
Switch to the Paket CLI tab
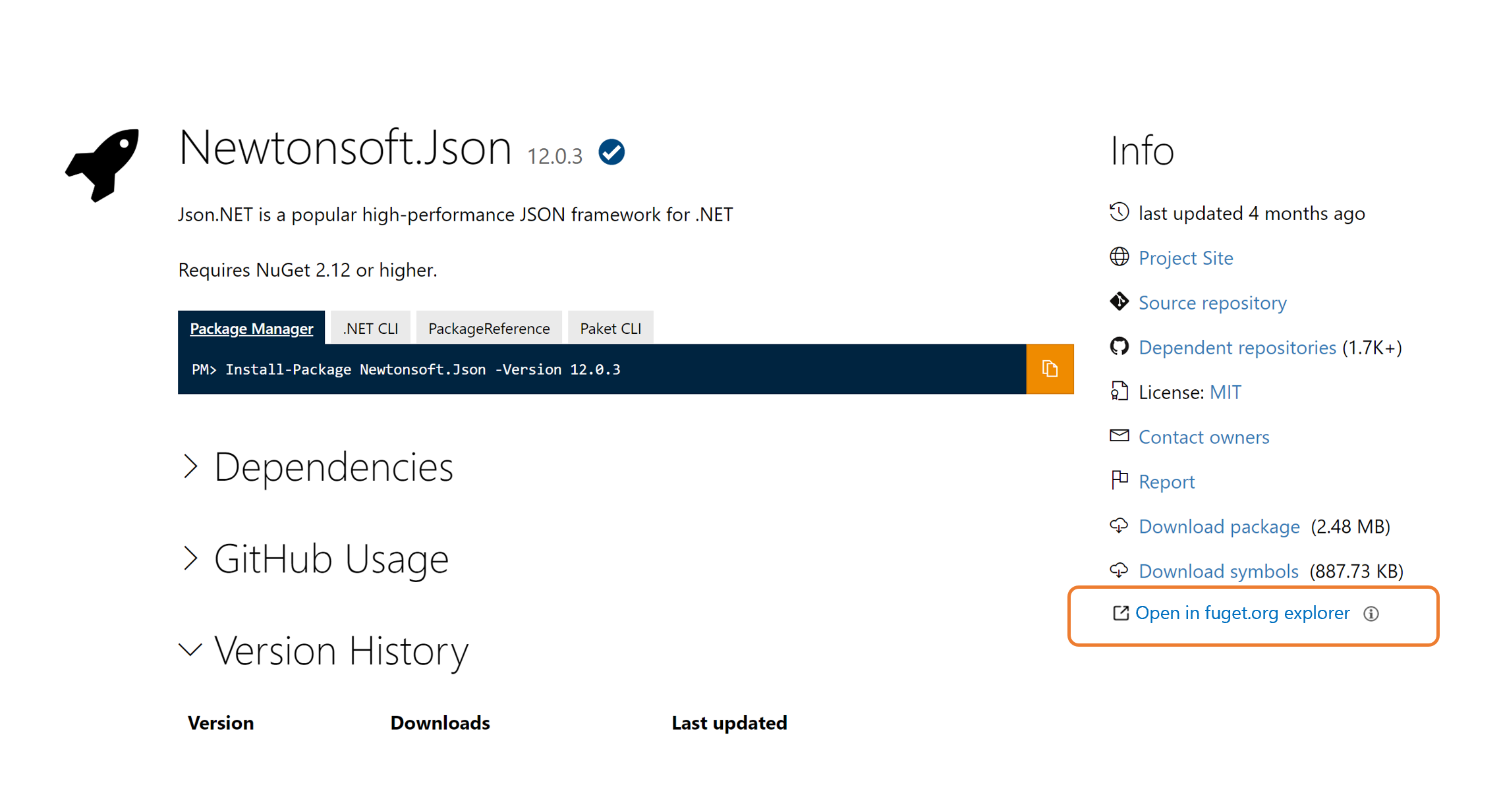pos(610,328)
